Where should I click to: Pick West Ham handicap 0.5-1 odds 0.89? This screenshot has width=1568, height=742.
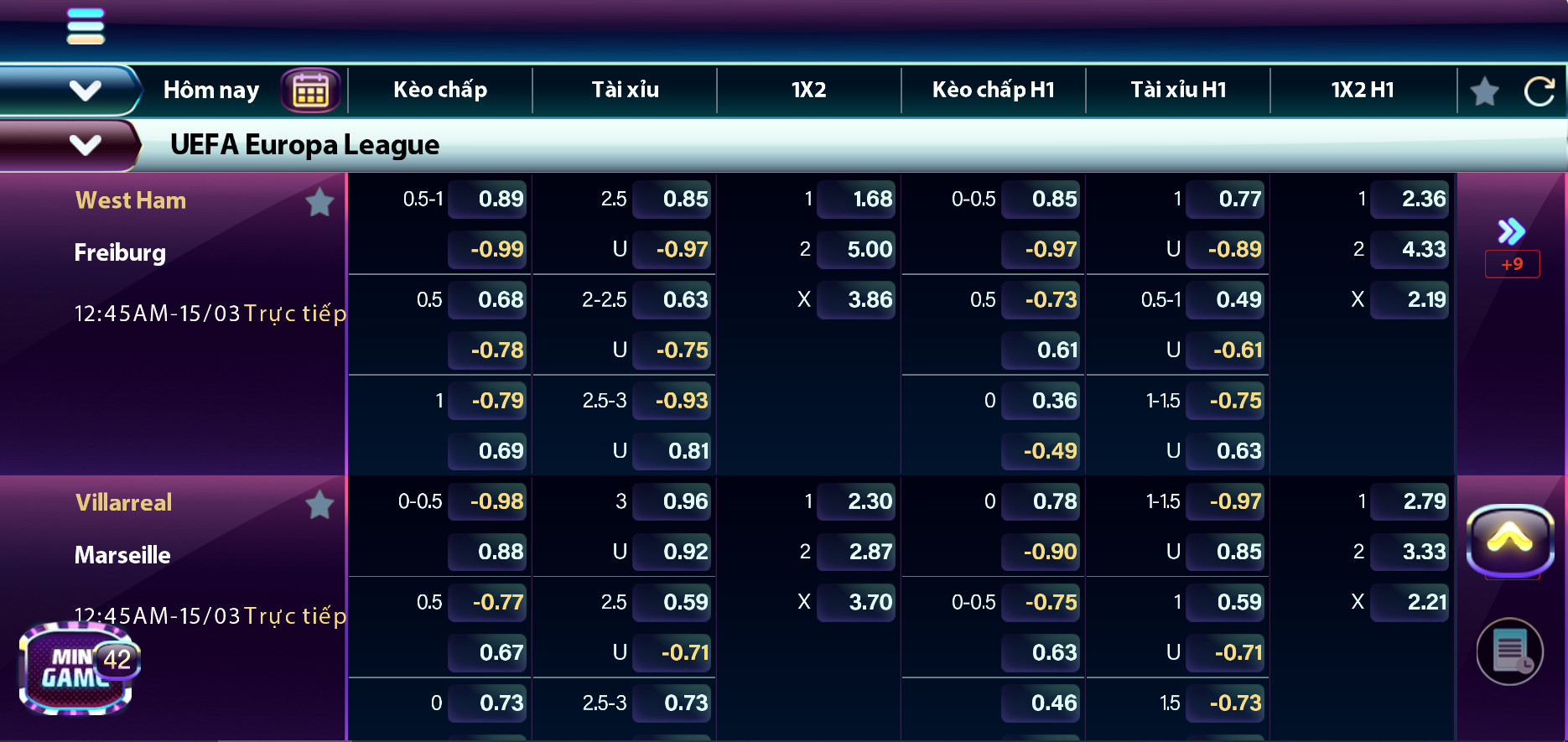coord(487,199)
